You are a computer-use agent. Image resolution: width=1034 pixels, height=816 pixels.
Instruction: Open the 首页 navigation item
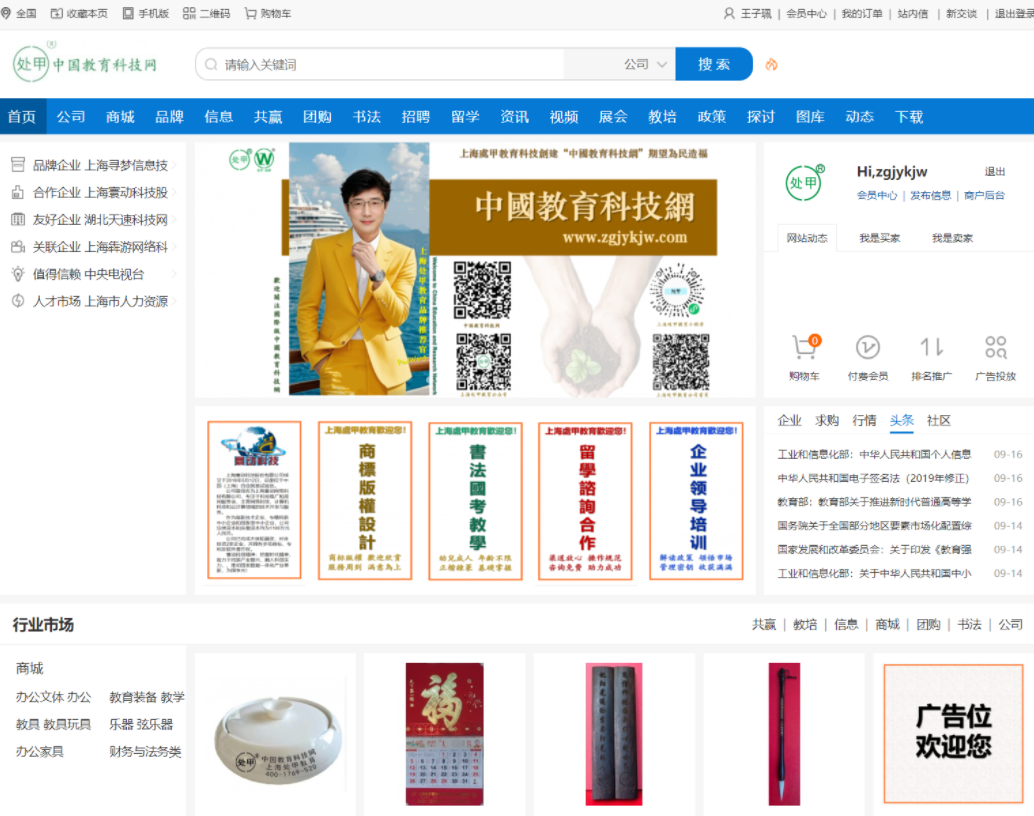[22, 117]
